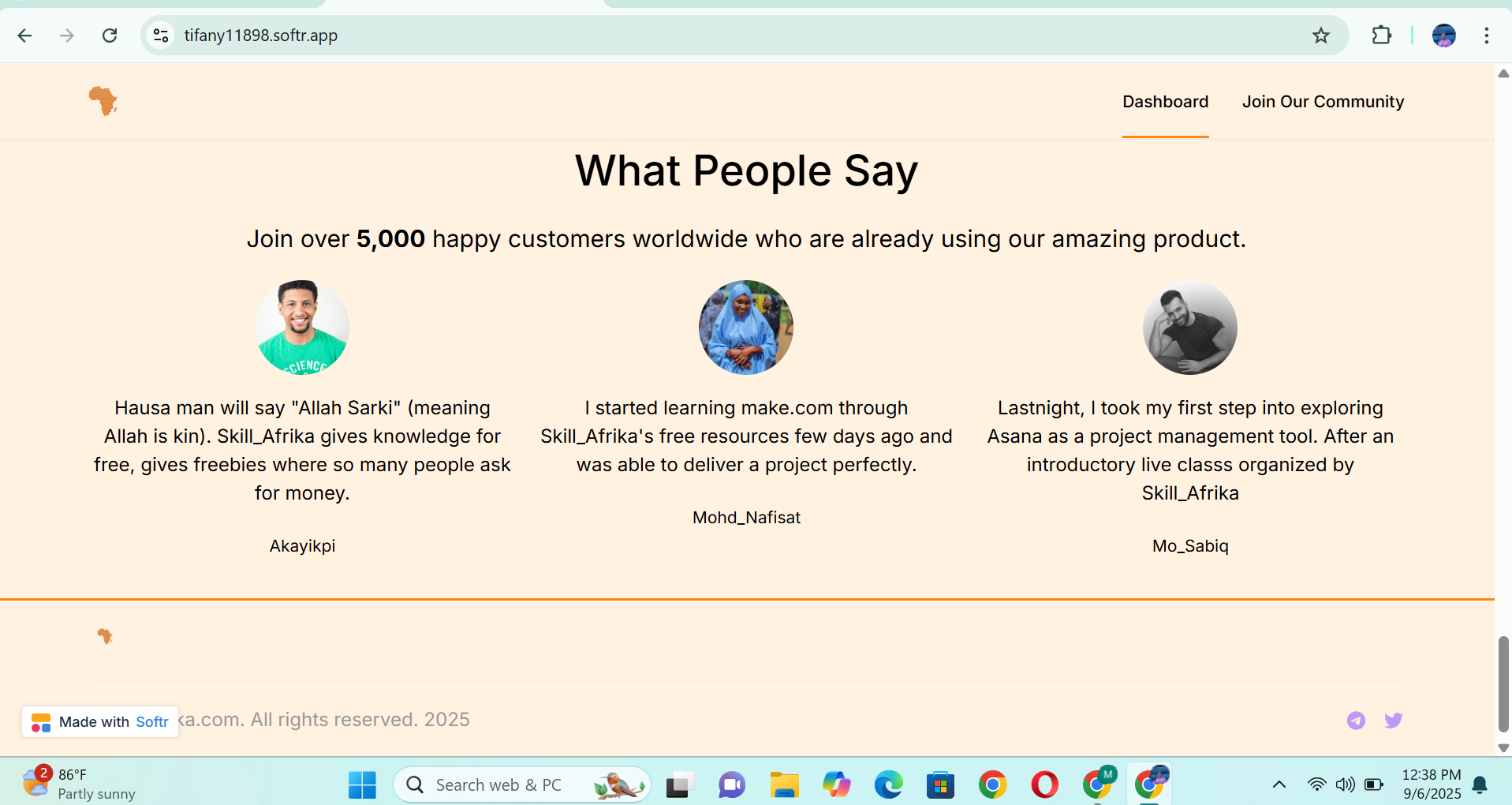Click Mohd_Nafisat's profile photo

(746, 328)
